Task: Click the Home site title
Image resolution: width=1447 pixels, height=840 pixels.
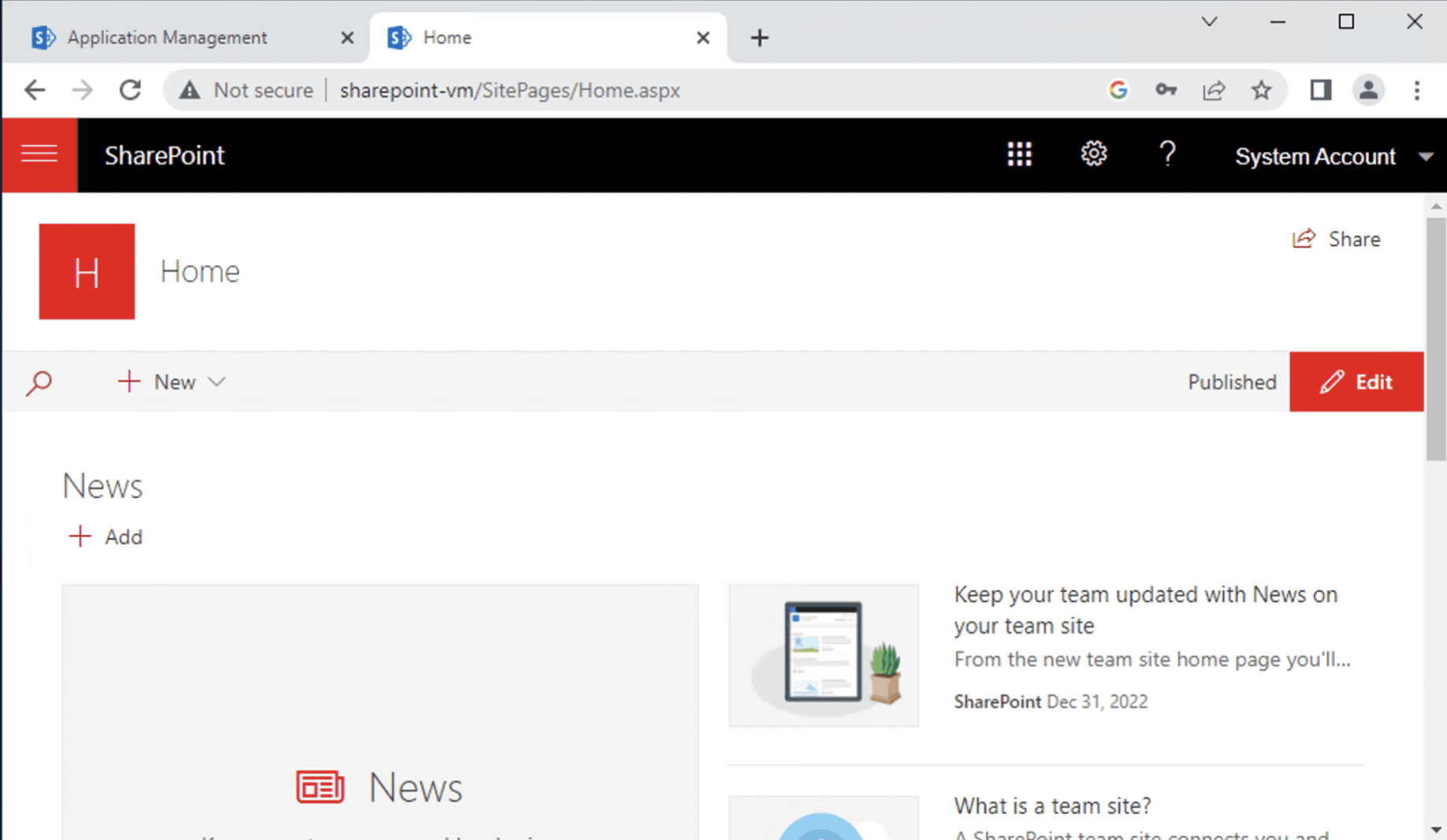Action: click(x=199, y=271)
